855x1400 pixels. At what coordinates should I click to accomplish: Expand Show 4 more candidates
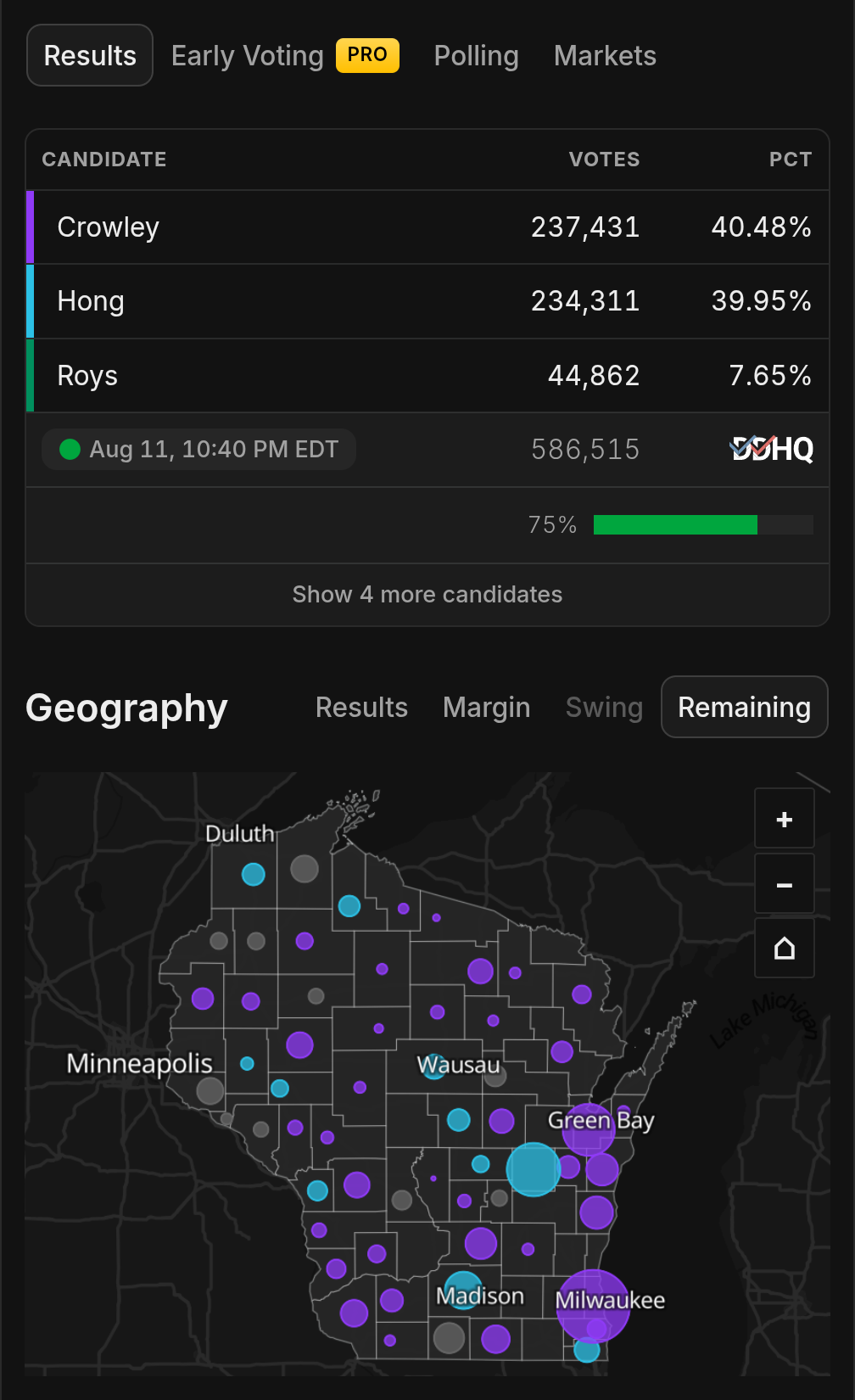(x=427, y=594)
